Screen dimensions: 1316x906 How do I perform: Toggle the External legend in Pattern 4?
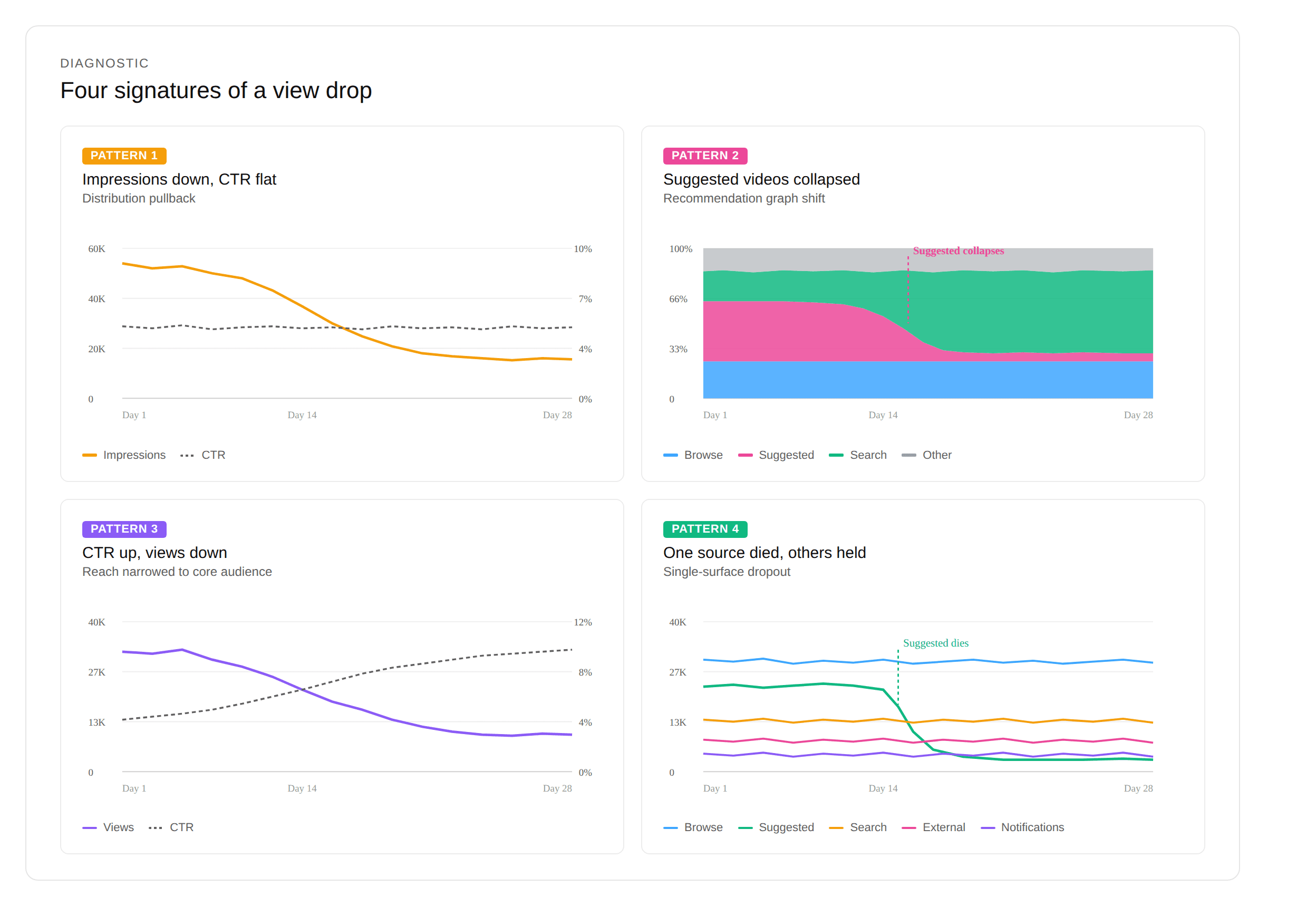click(x=933, y=827)
